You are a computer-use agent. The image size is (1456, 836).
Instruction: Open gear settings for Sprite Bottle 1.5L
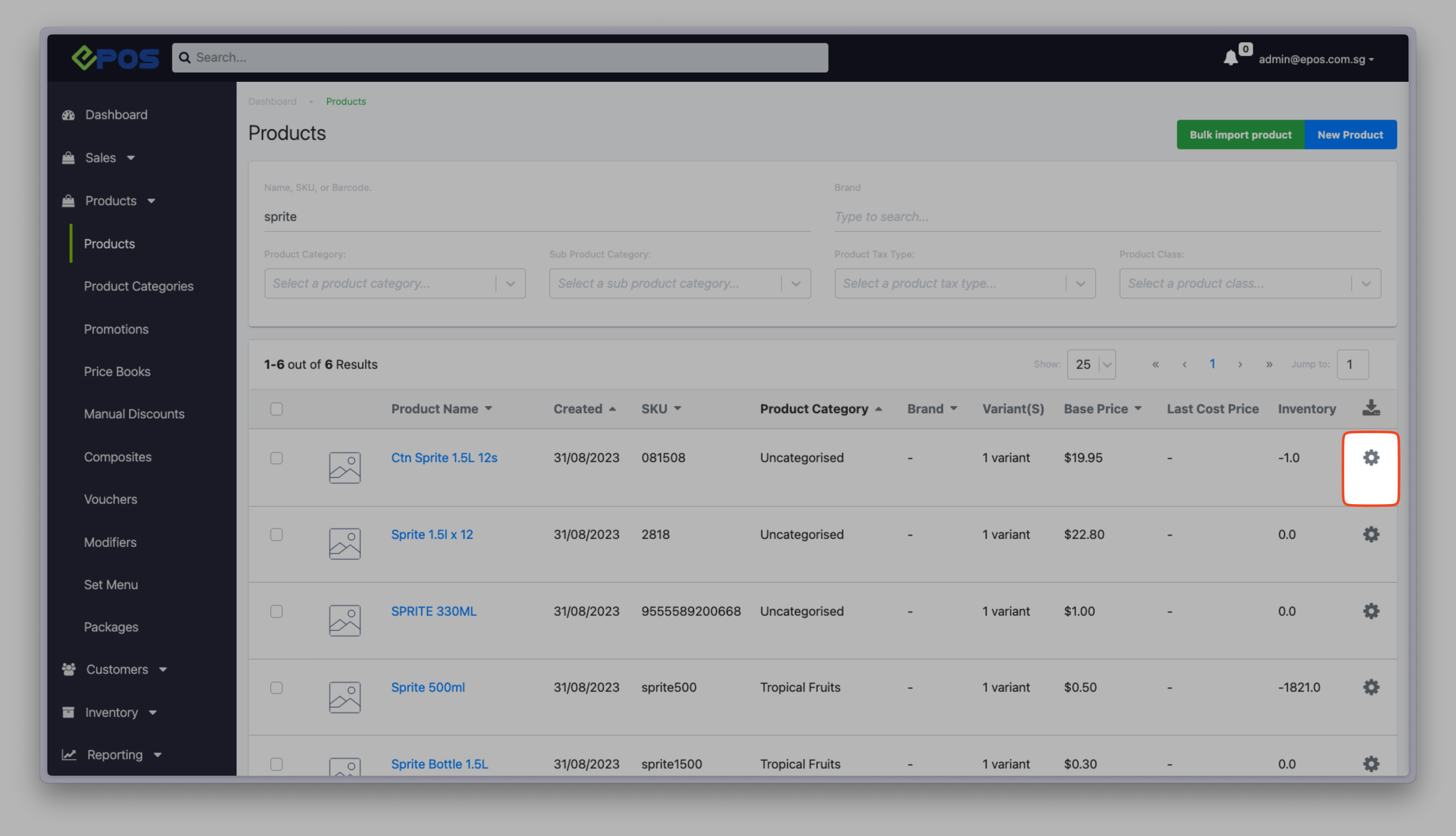point(1371,764)
